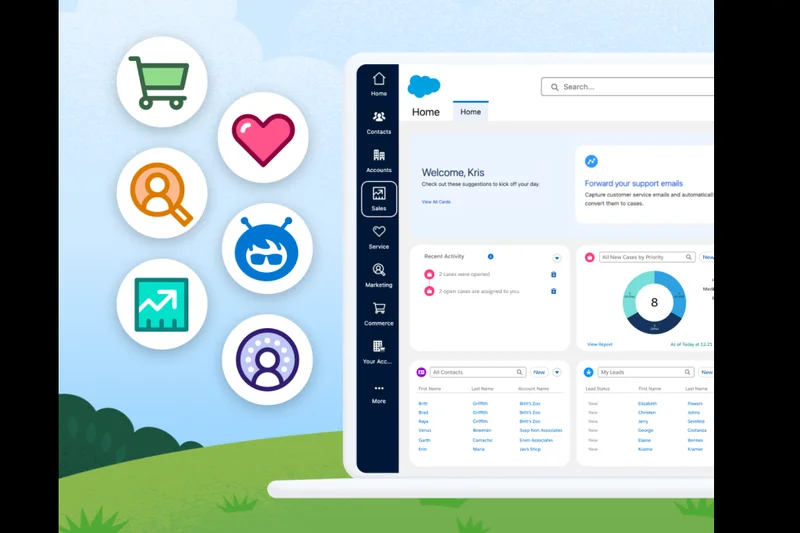Click the purple Contacts icon beside All Contacts
This screenshot has width=800, height=533.
pyautogui.click(x=421, y=372)
